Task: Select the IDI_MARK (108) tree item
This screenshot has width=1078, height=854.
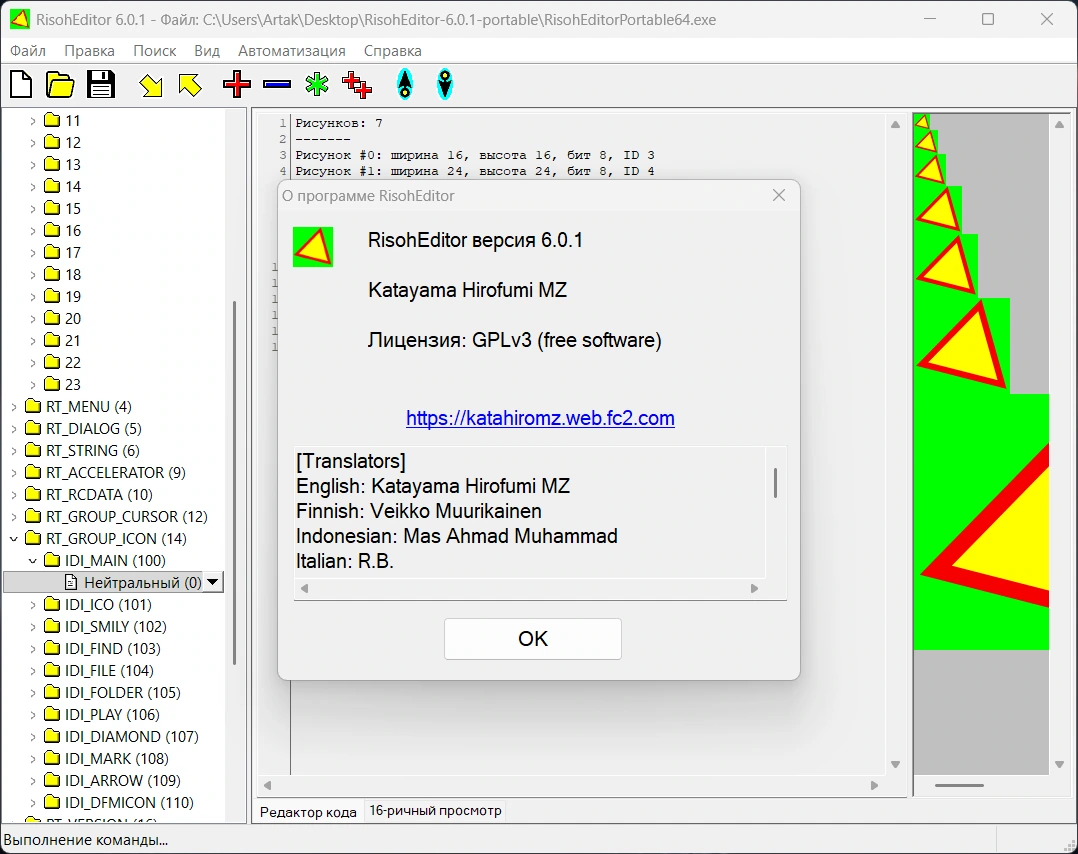Action: click(x=116, y=758)
